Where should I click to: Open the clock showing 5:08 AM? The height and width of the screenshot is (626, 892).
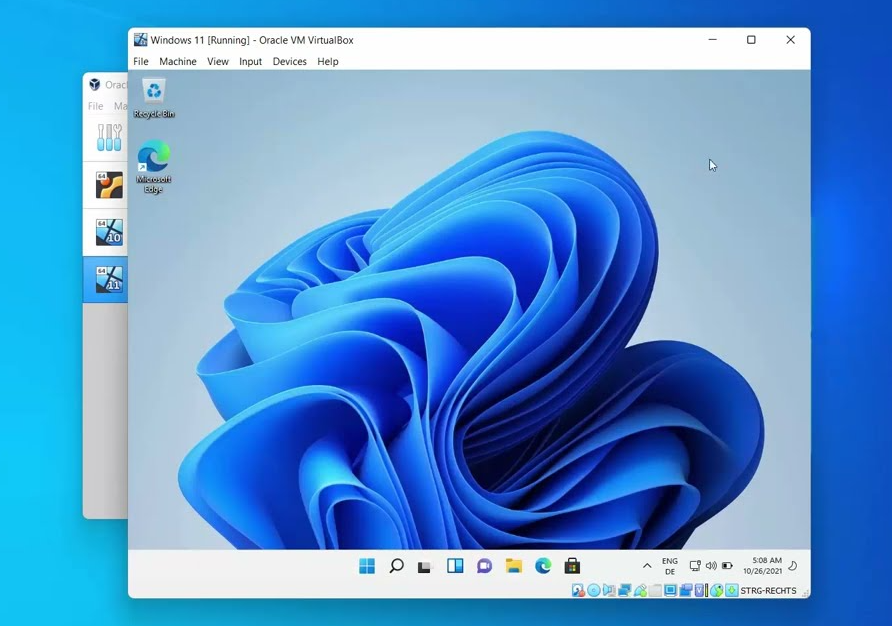(x=761, y=566)
